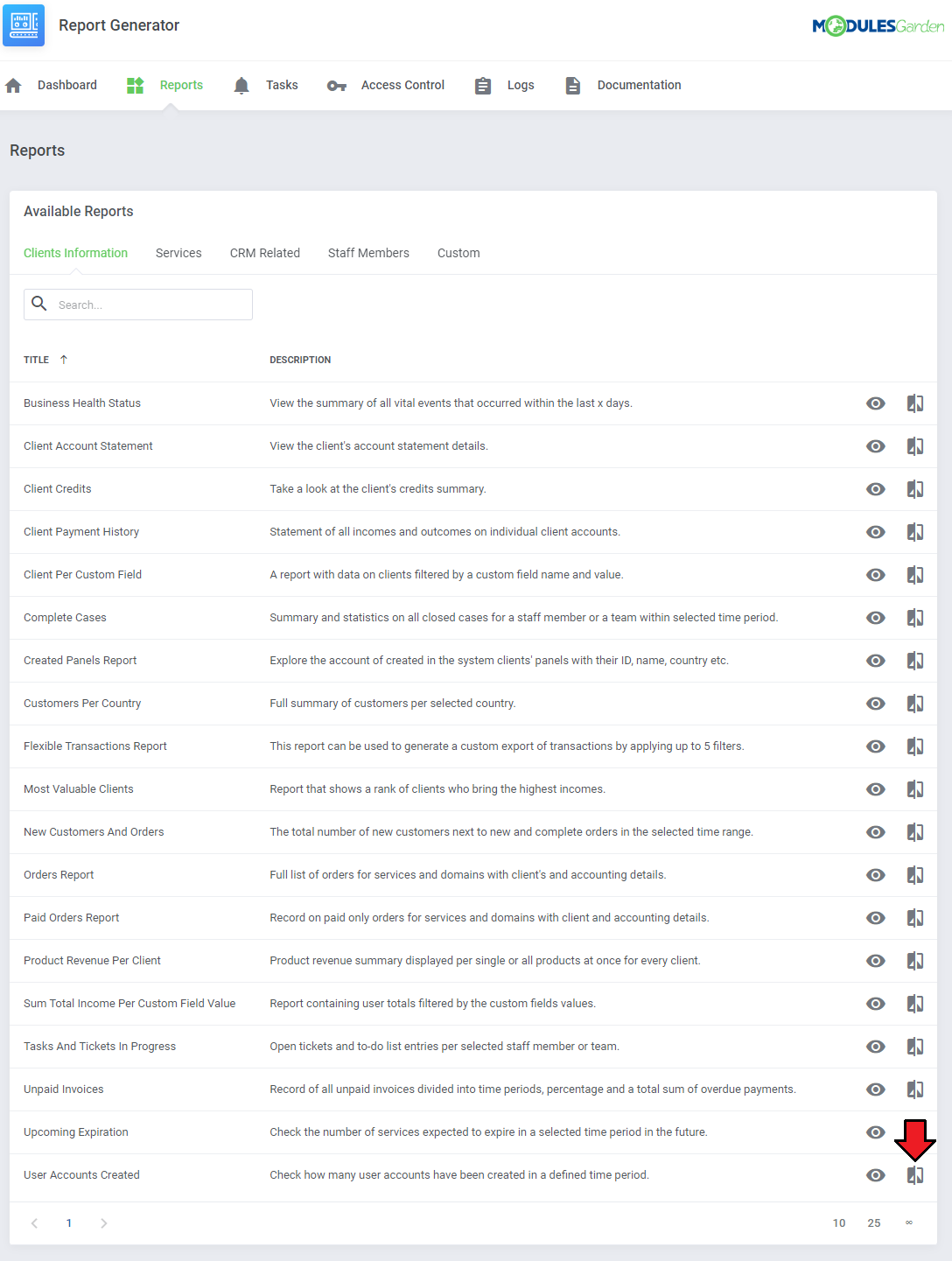This screenshot has height=1261, width=952.
Task: Go to the previous results page
Action: [x=34, y=1223]
